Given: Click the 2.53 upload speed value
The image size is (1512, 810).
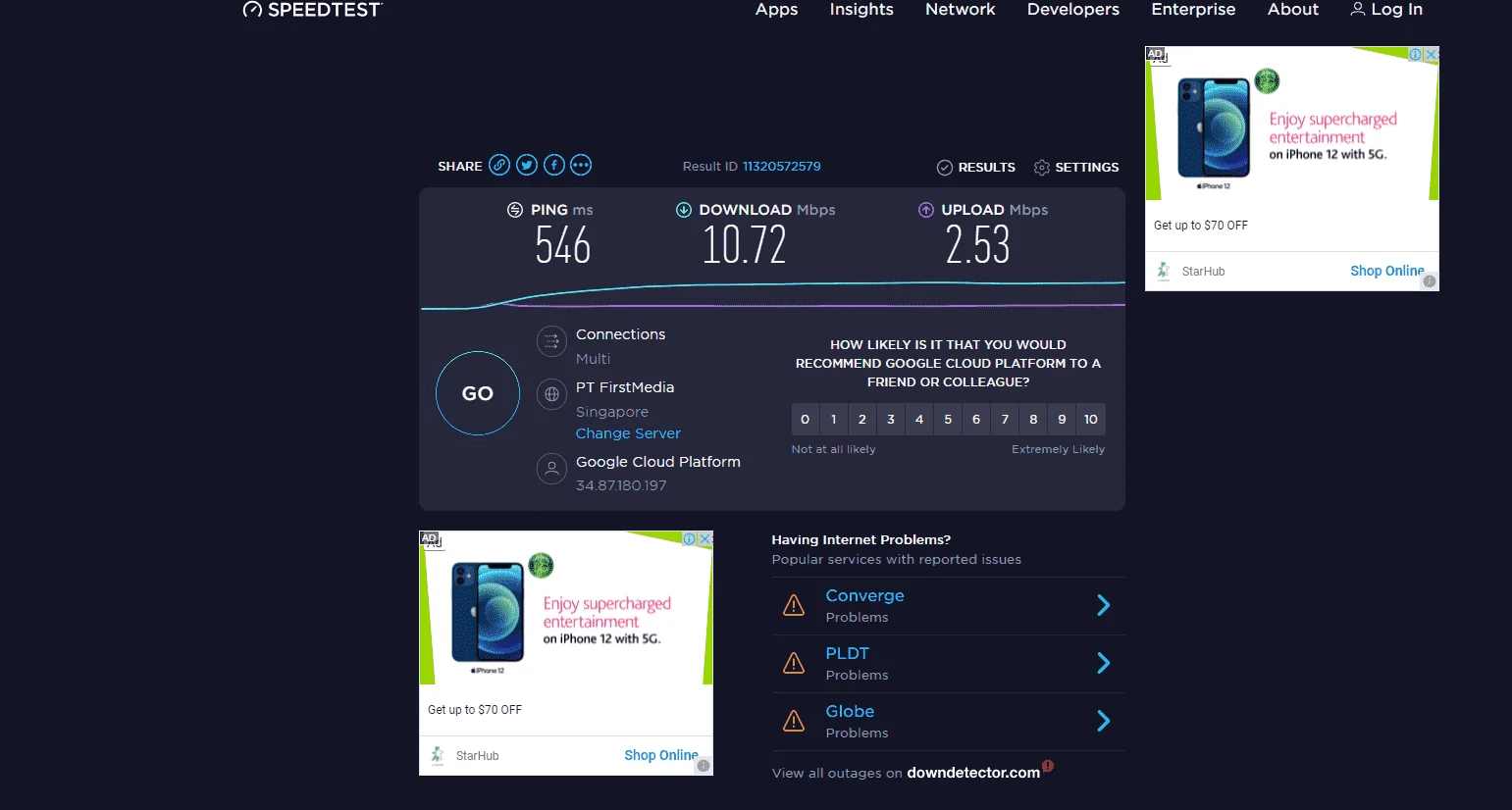Looking at the screenshot, I should click(x=977, y=245).
